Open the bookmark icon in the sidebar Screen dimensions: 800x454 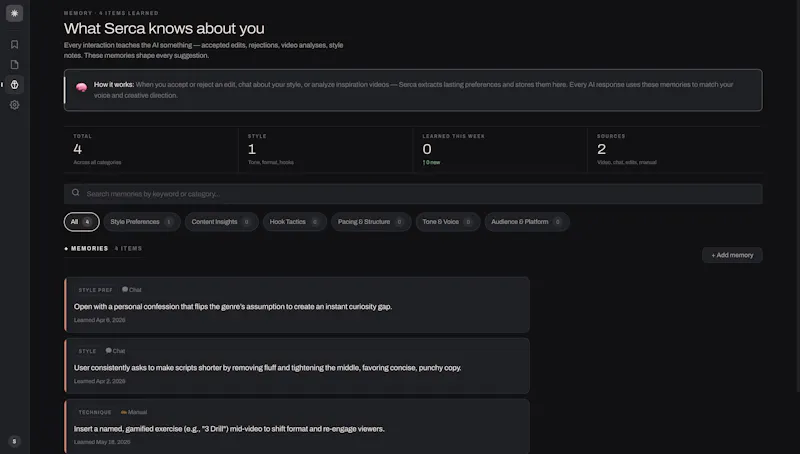pos(14,44)
